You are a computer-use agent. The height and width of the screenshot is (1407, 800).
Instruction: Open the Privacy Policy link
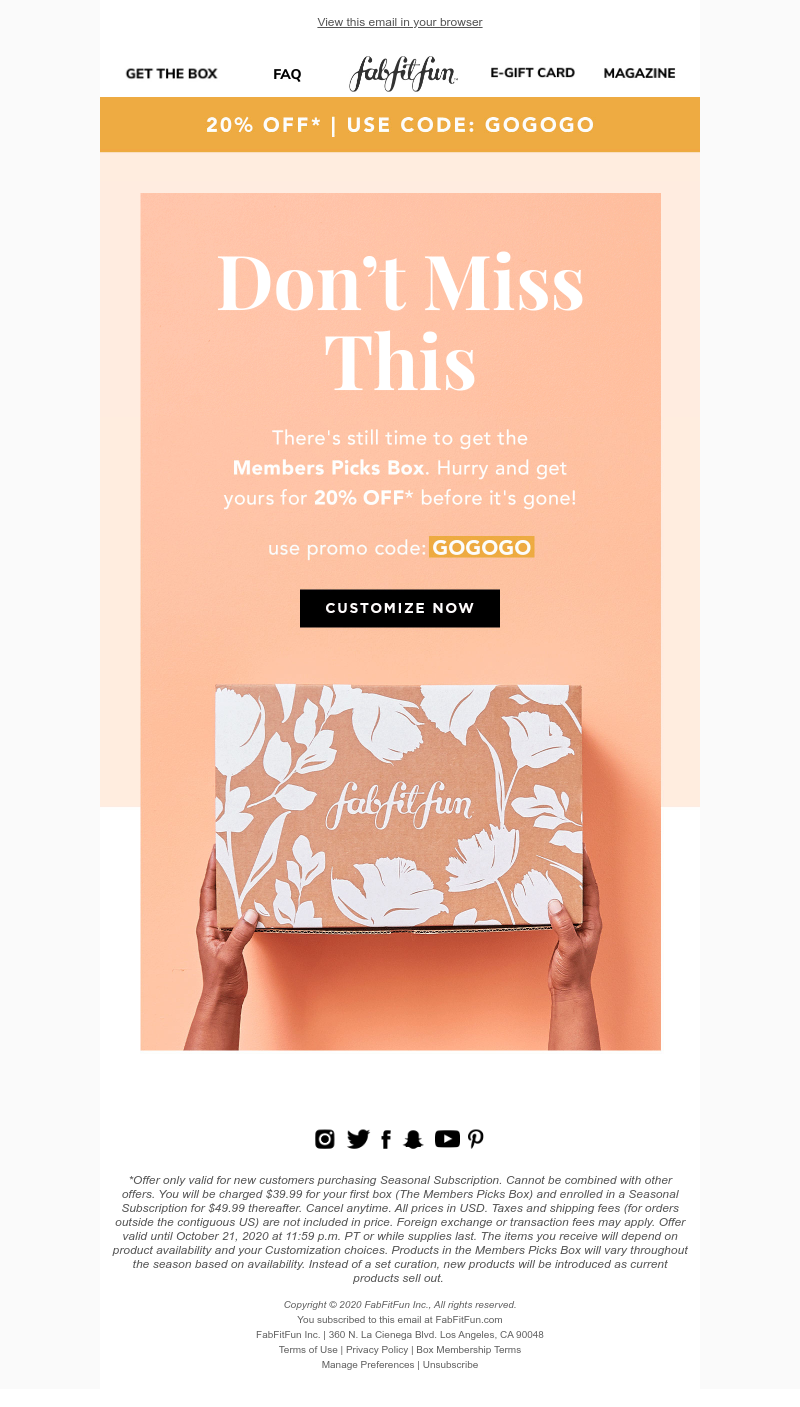pos(376,1349)
